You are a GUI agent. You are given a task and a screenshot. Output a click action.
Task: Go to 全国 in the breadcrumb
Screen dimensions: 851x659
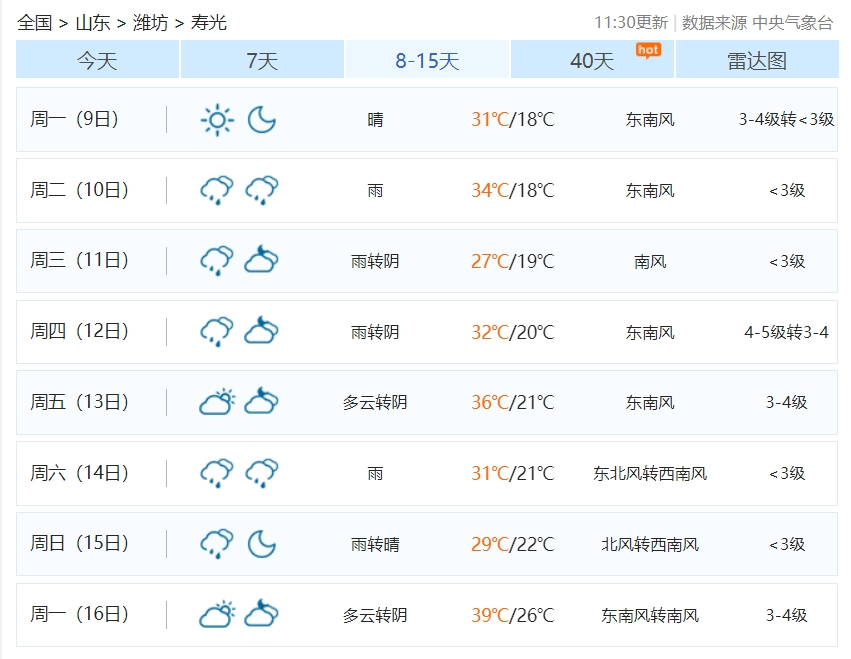34,22
